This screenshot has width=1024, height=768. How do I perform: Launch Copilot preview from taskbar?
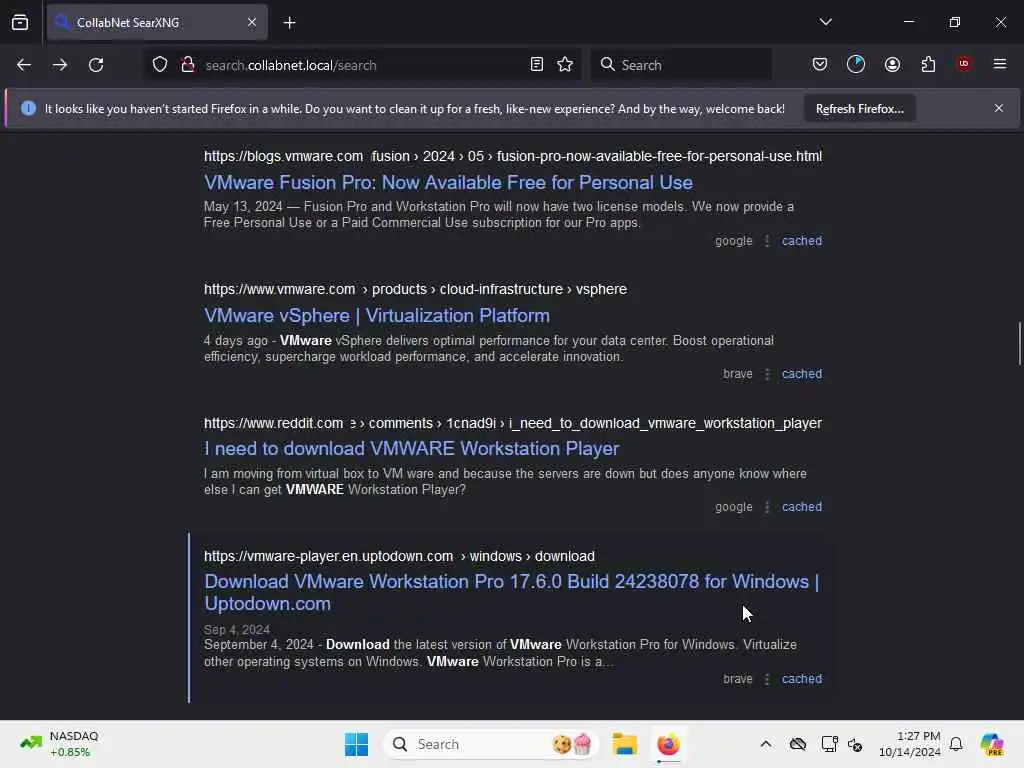(991, 744)
